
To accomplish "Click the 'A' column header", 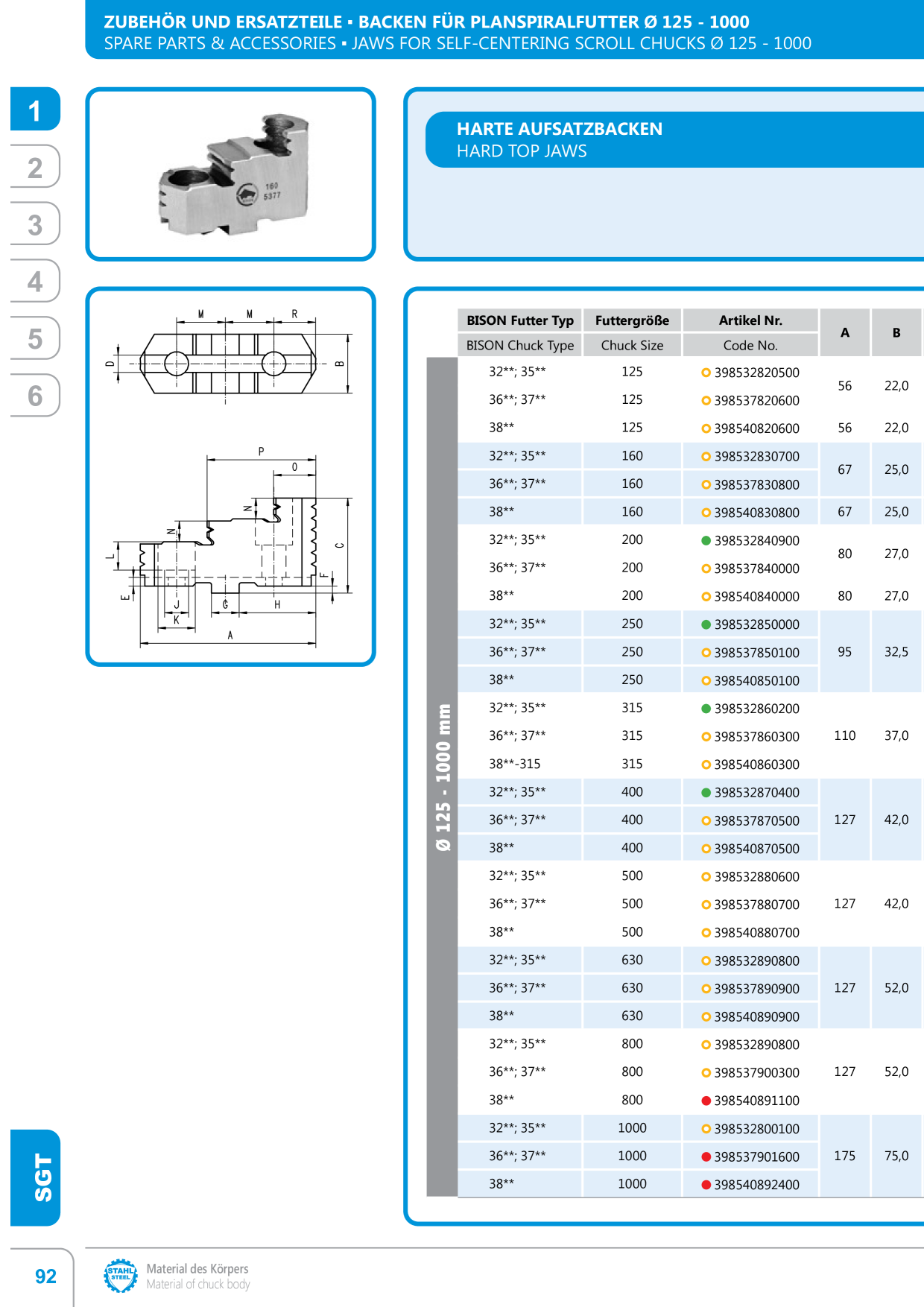I will [x=845, y=332].
